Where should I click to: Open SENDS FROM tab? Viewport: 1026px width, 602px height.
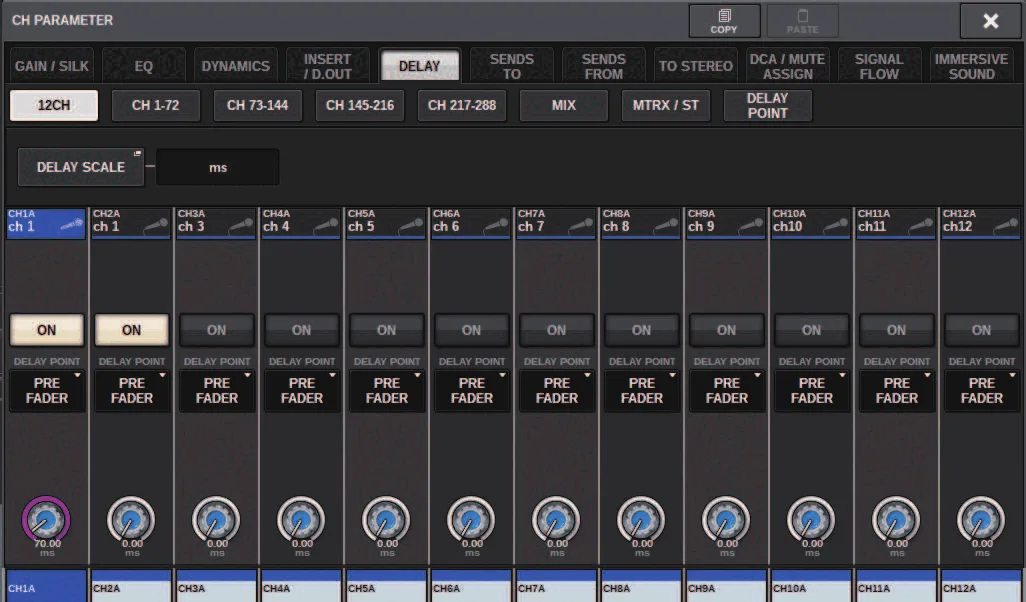(x=603, y=66)
